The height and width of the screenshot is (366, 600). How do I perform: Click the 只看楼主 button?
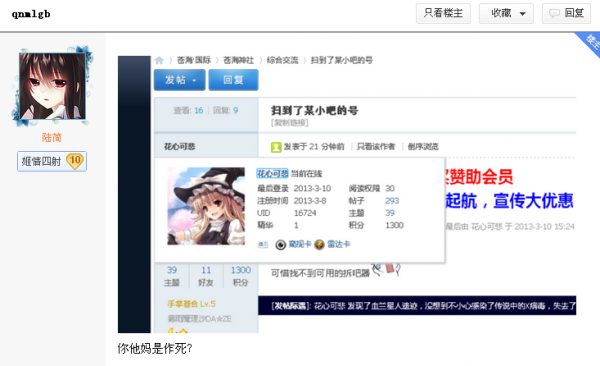point(443,13)
